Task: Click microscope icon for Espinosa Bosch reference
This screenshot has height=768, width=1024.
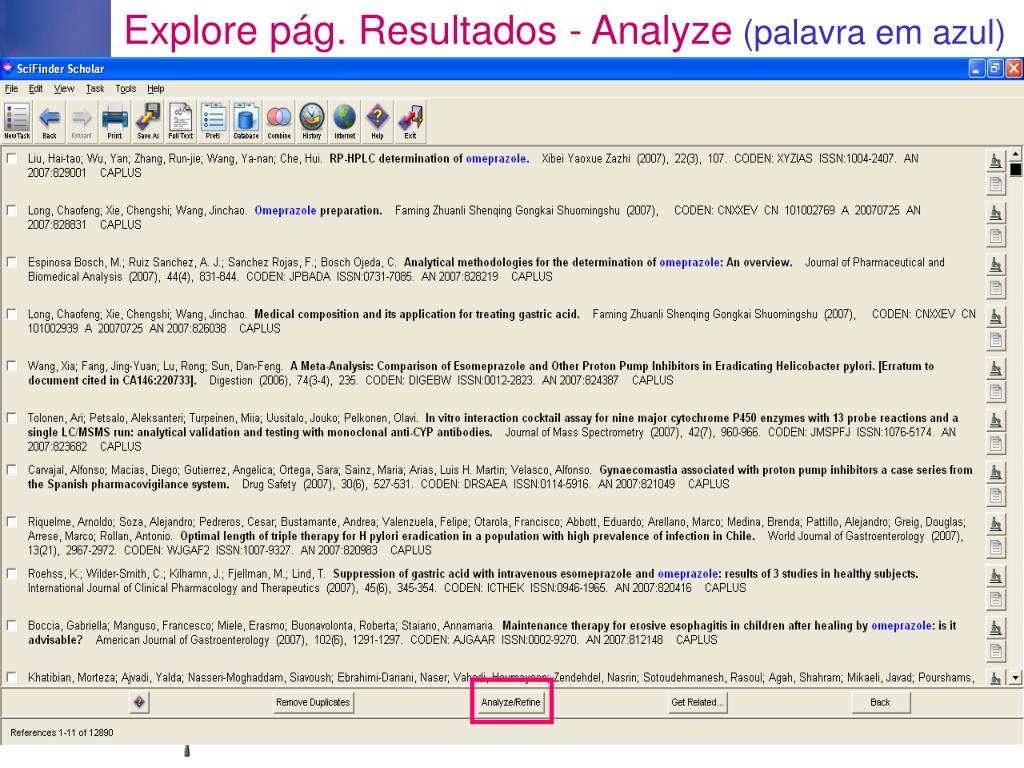Action: (x=995, y=264)
